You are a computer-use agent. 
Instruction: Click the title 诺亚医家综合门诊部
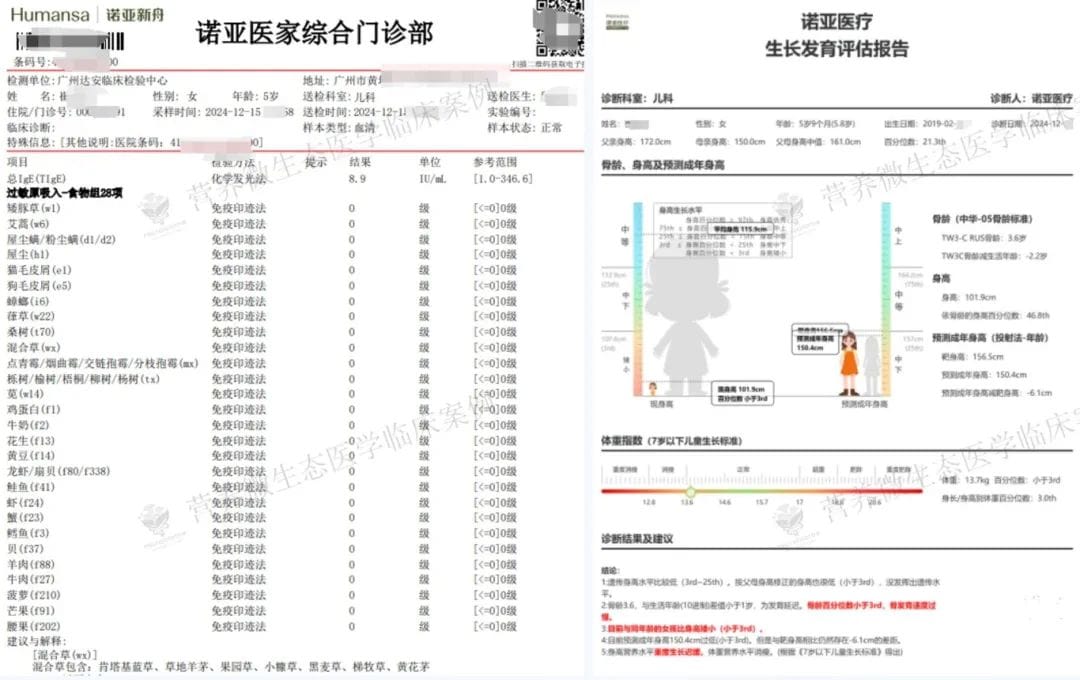click(314, 32)
